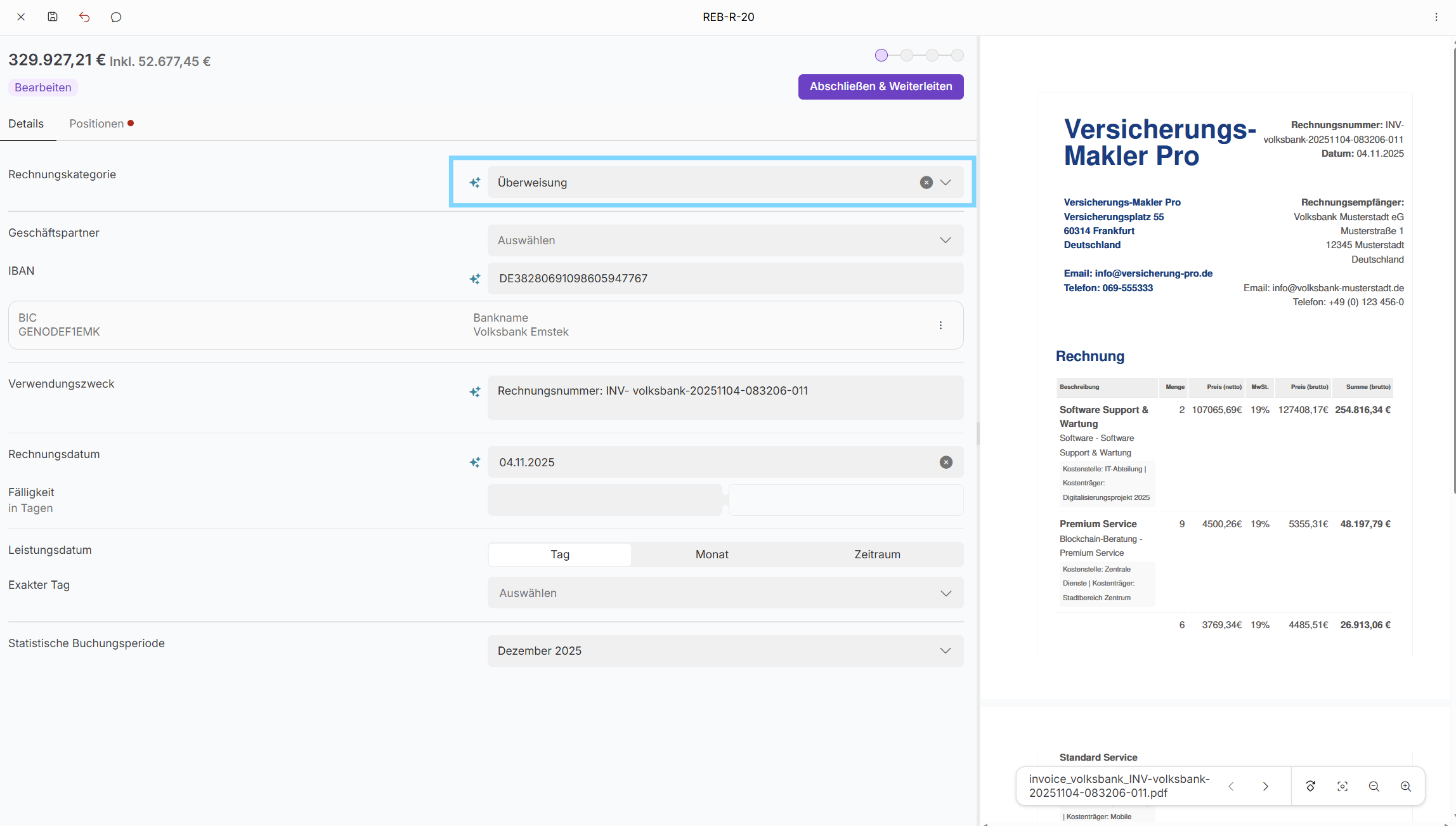
Task: Go to next PDF document arrow
Action: click(x=1265, y=786)
